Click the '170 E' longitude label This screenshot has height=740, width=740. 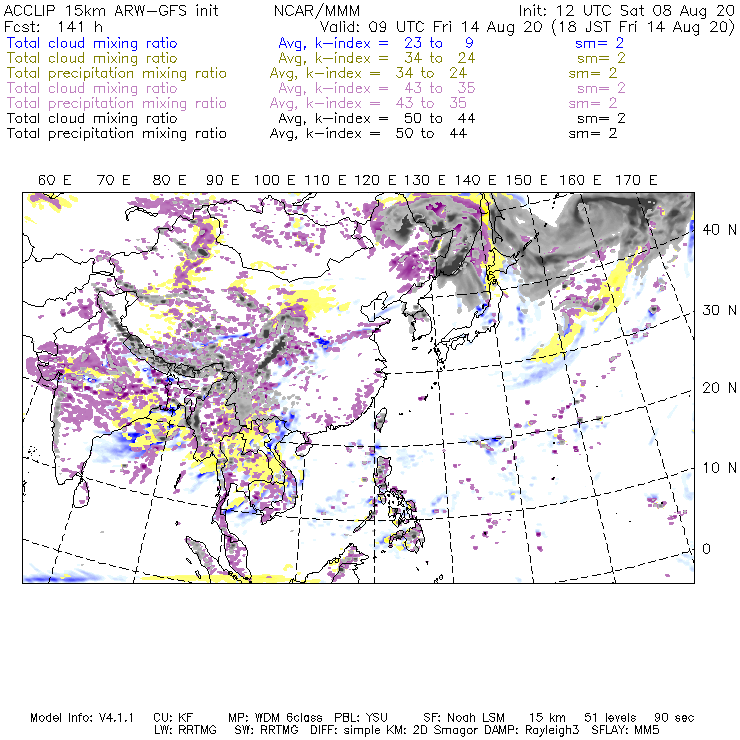click(x=636, y=180)
